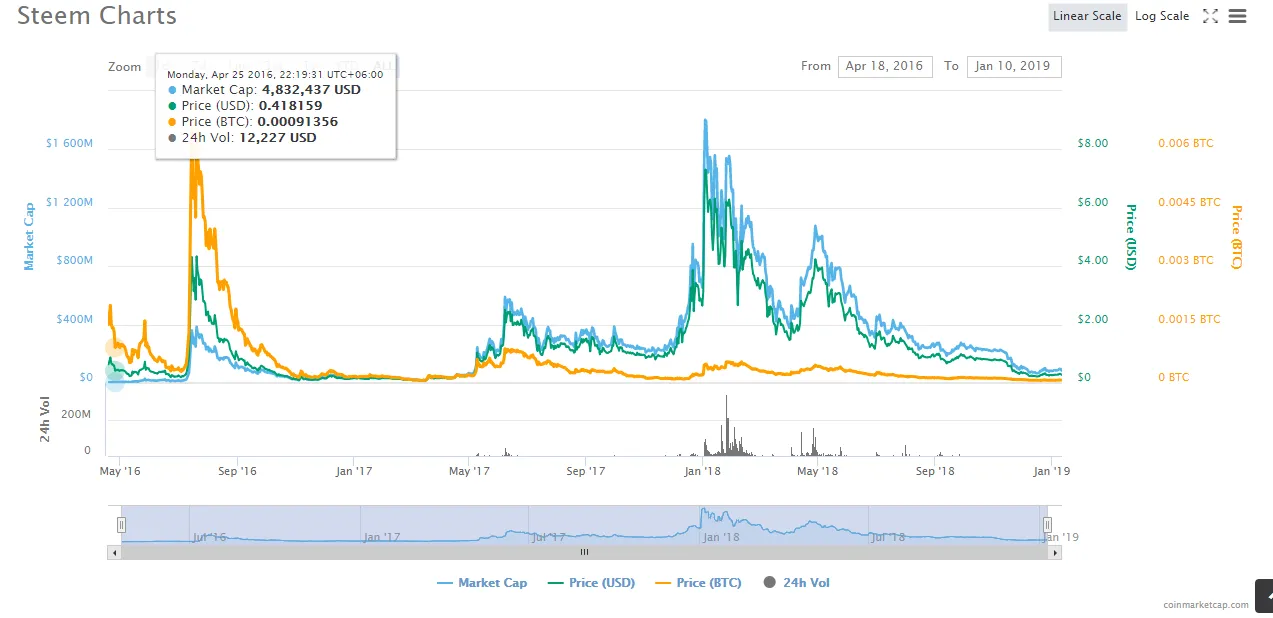This screenshot has width=1273, height=618.
Task: Select the Zoom label text
Action: pyautogui.click(x=125, y=66)
